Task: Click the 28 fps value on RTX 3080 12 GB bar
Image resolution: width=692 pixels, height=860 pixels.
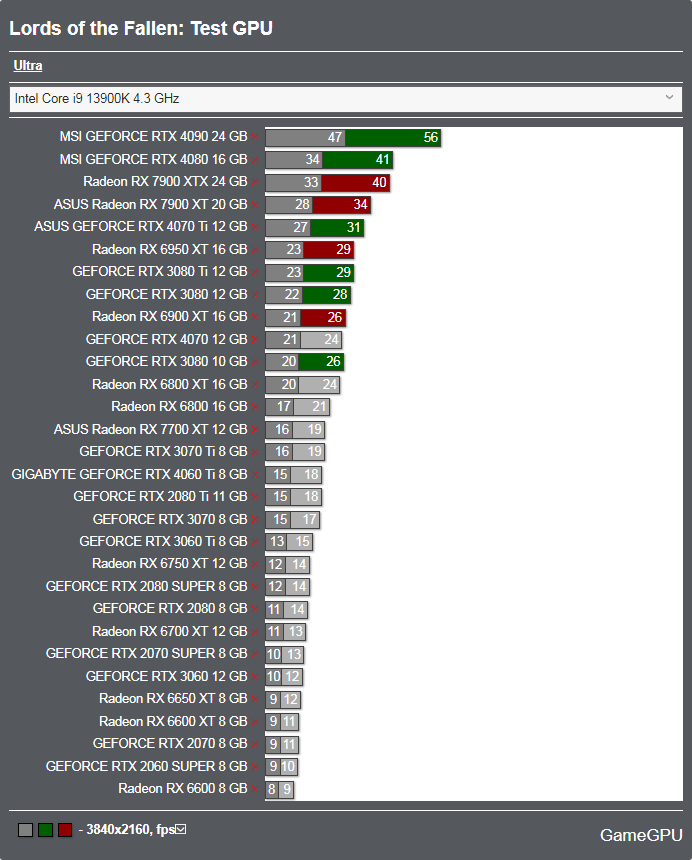Action: (340, 295)
